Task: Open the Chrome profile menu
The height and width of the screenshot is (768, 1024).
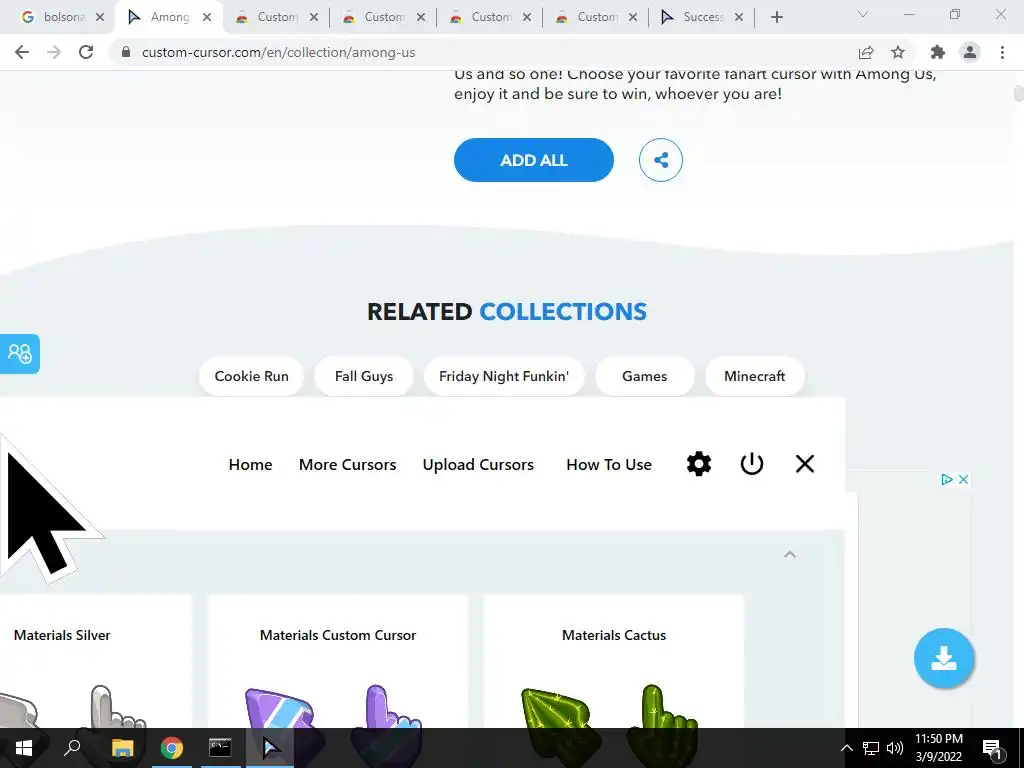Action: [970, 52]
